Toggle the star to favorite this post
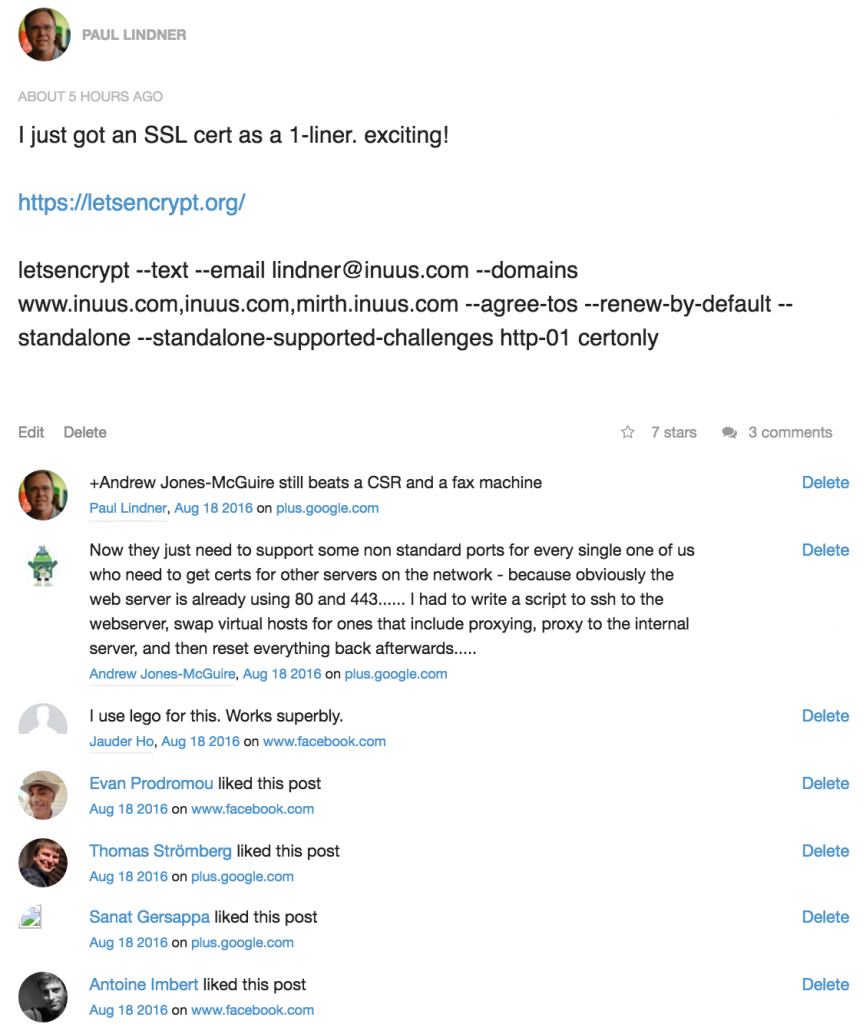Image resolution: width=863 pixels, height=1024 pixels. pyautogui.click(x=627, y=431)
